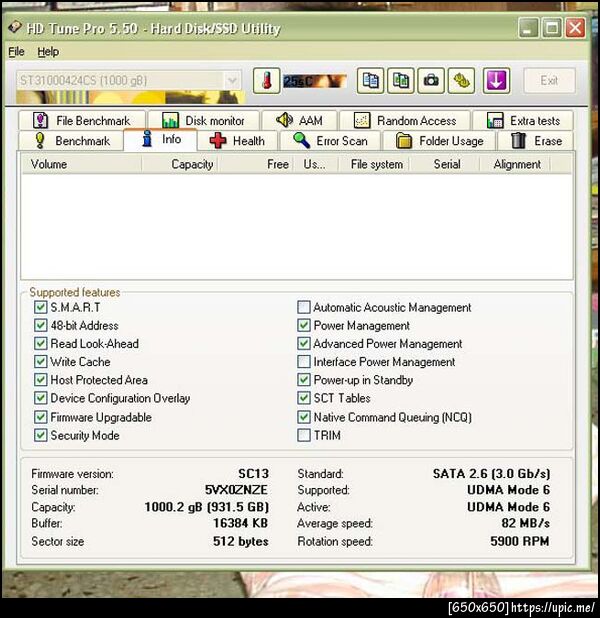Toggle the TRIM checkbox

304,435
